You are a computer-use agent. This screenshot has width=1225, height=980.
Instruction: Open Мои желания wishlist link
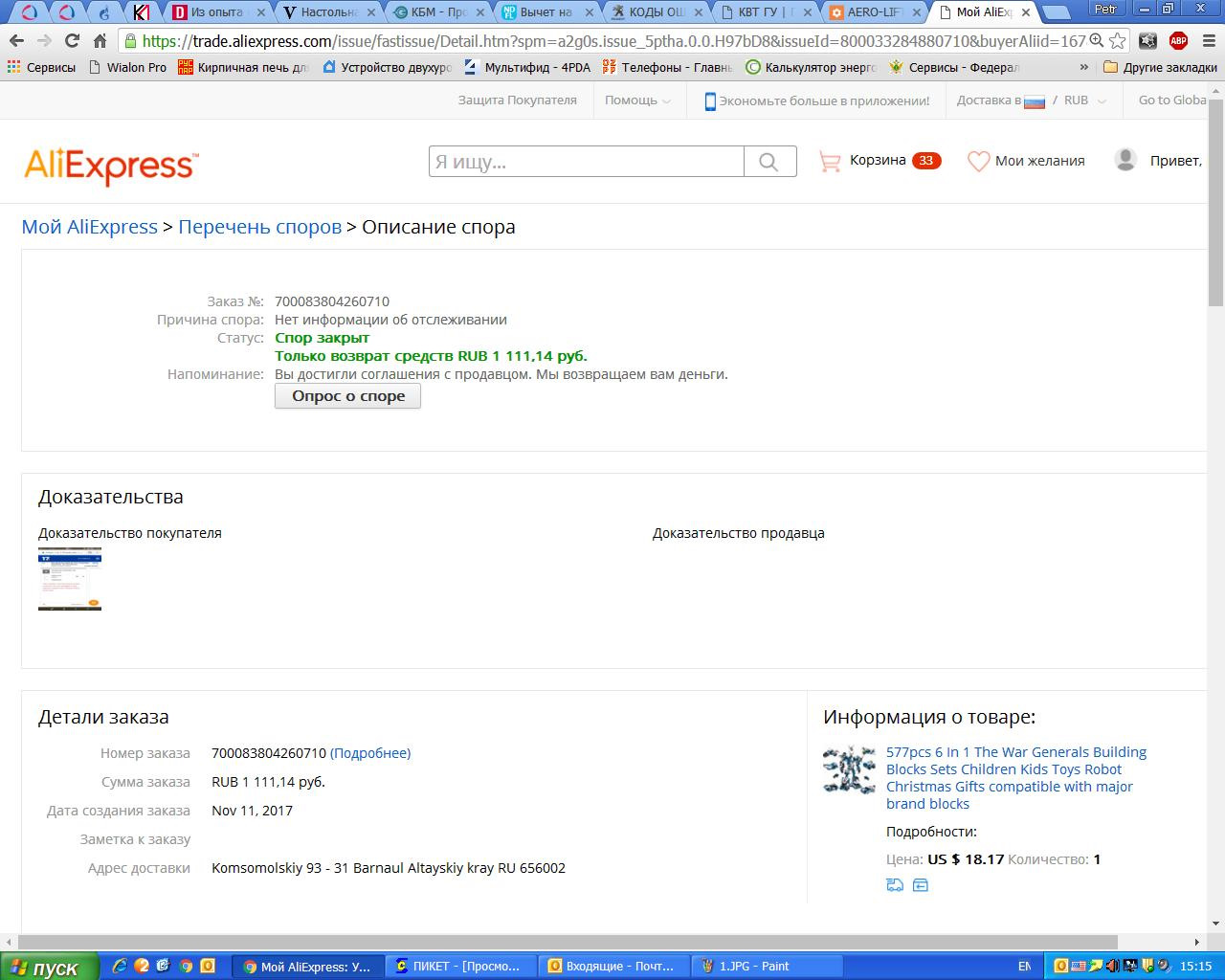pos(1040,161)
